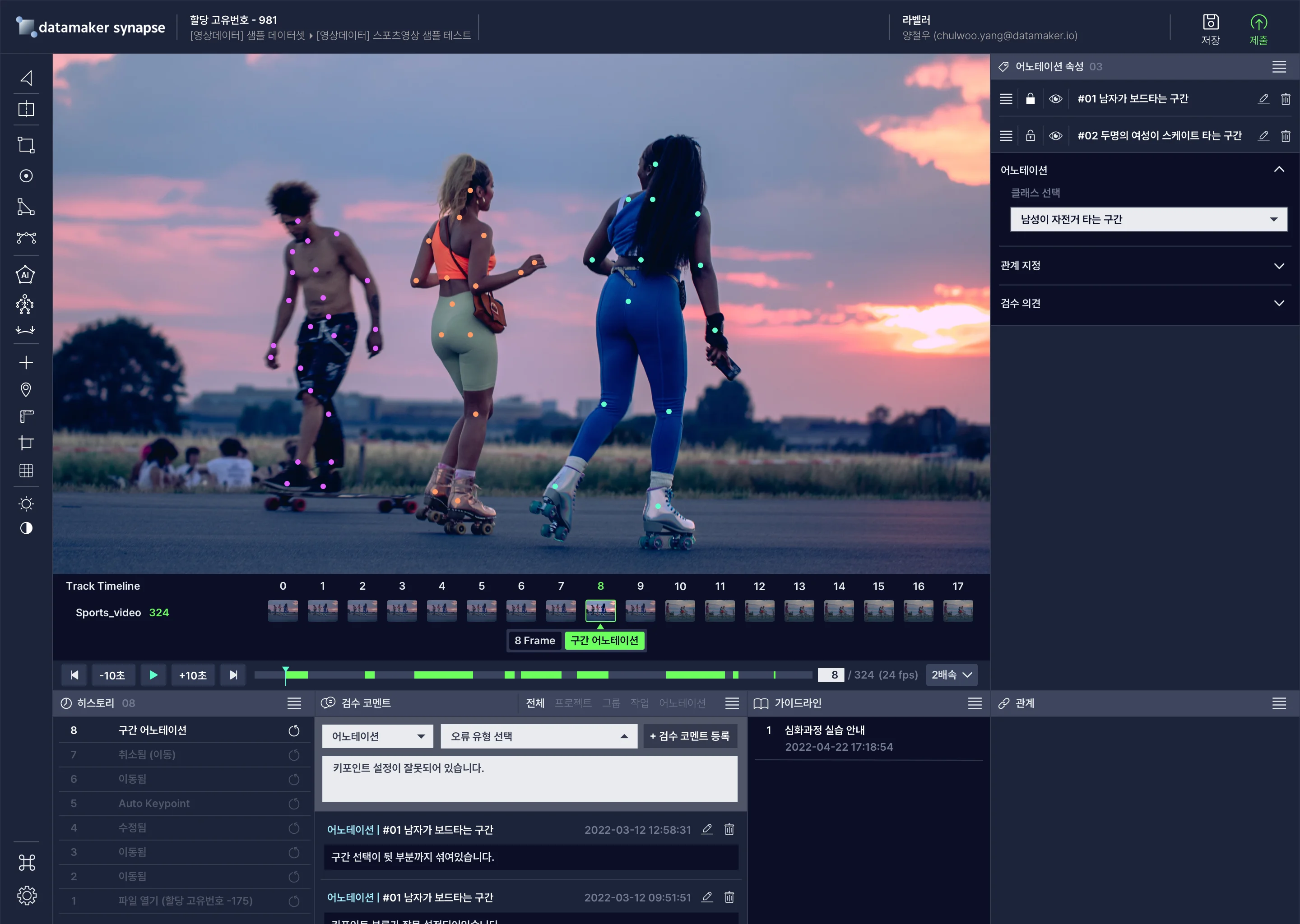Switch to the 프로젝트 comment tab

tap(573, 703)
